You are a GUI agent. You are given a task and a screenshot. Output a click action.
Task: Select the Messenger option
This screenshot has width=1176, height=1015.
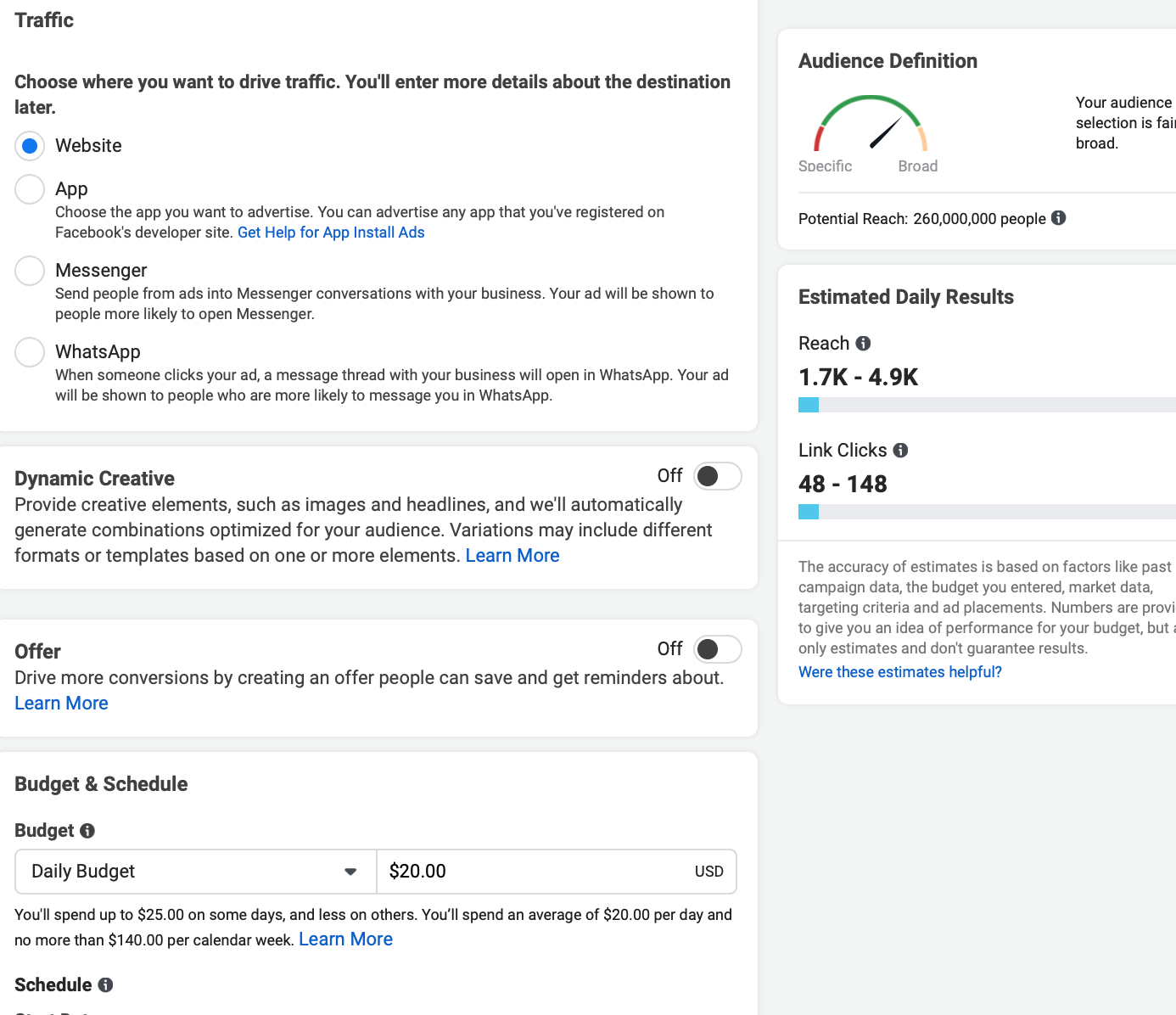click(x=30, y=270)
